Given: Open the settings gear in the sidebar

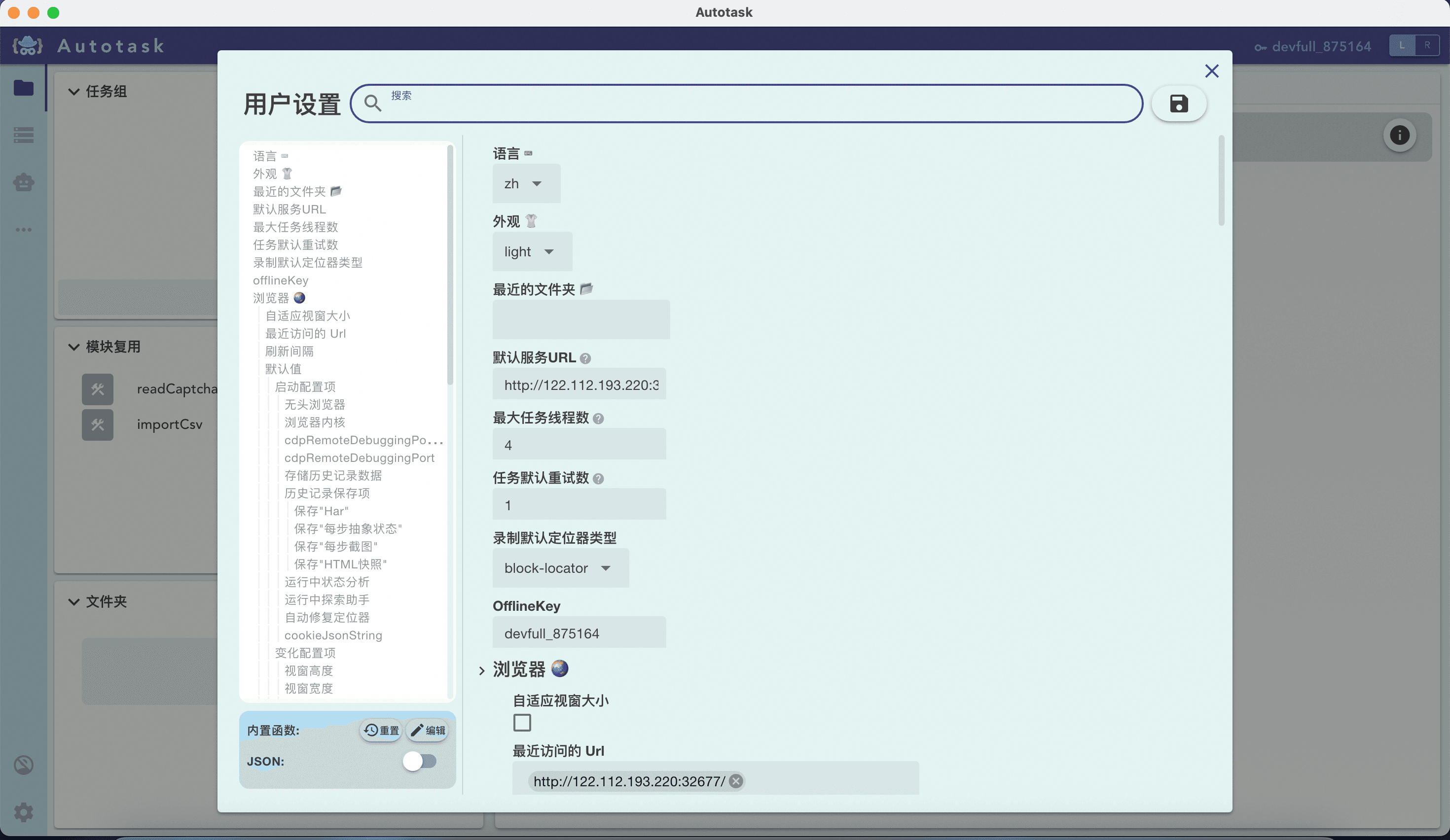Looking at the screenshot, I should pyautogui.click(x=24, y=812).
